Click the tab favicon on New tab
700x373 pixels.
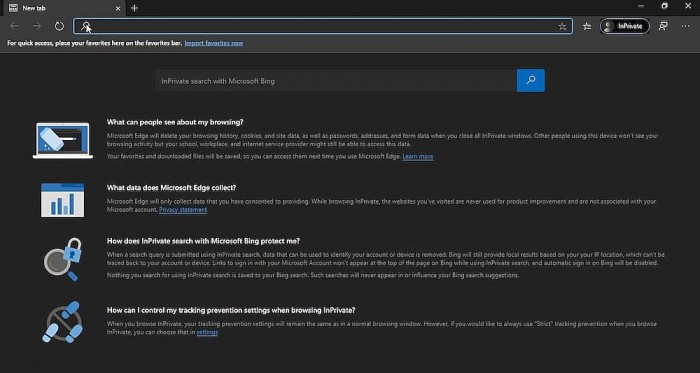coord(13,8)
